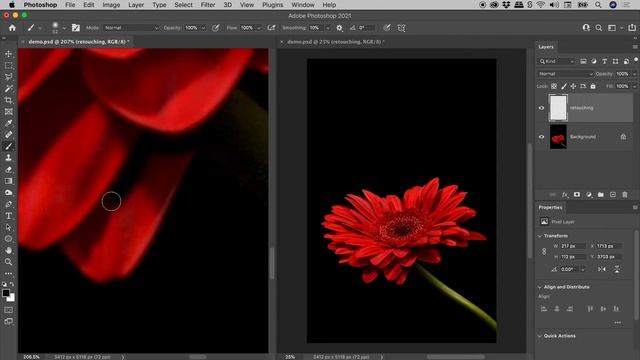Open macOS Spotlight search

pyautogui.click(x=598, y=5)
